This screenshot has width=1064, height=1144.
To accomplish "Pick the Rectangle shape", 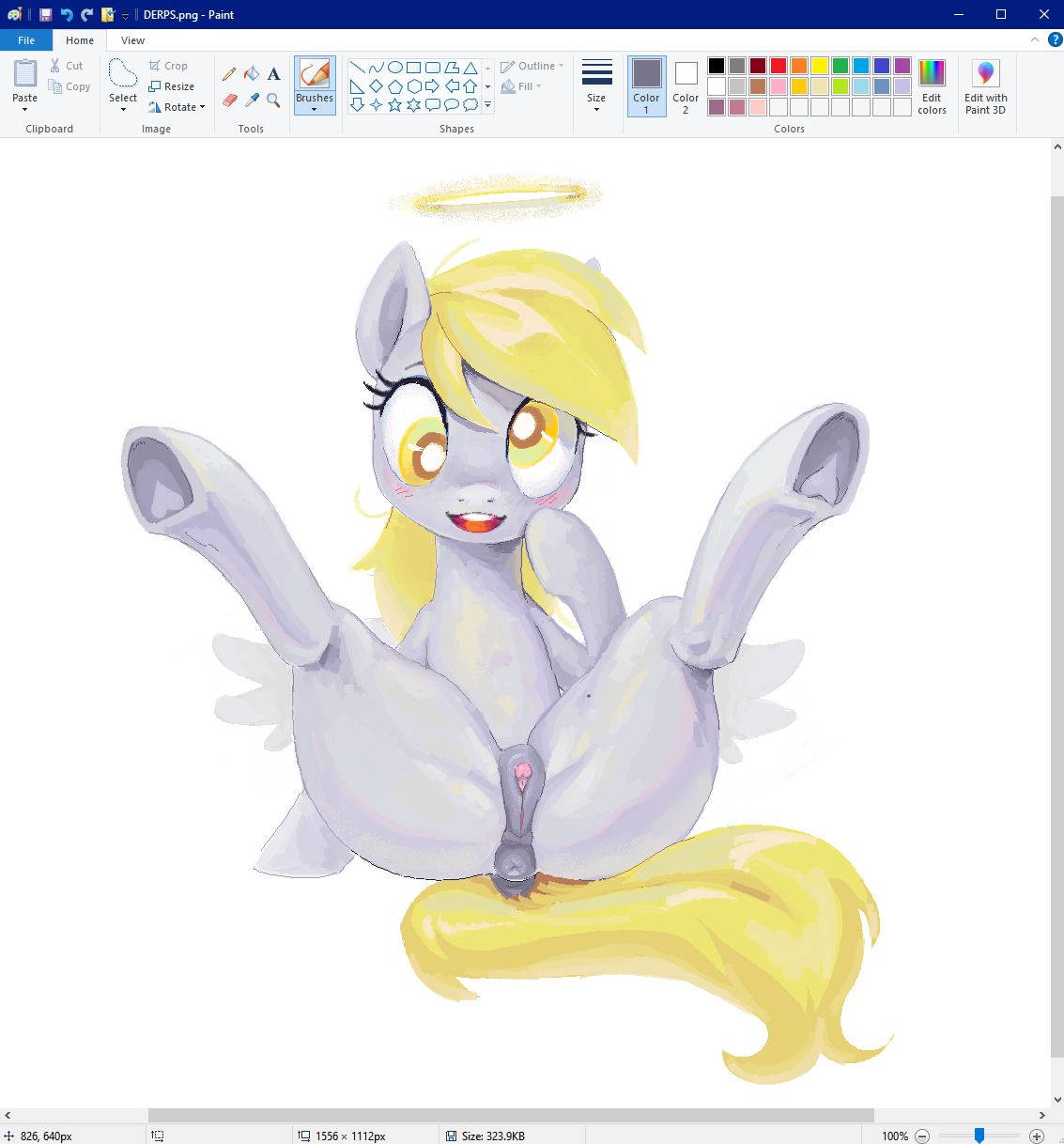I will [413, 68].
